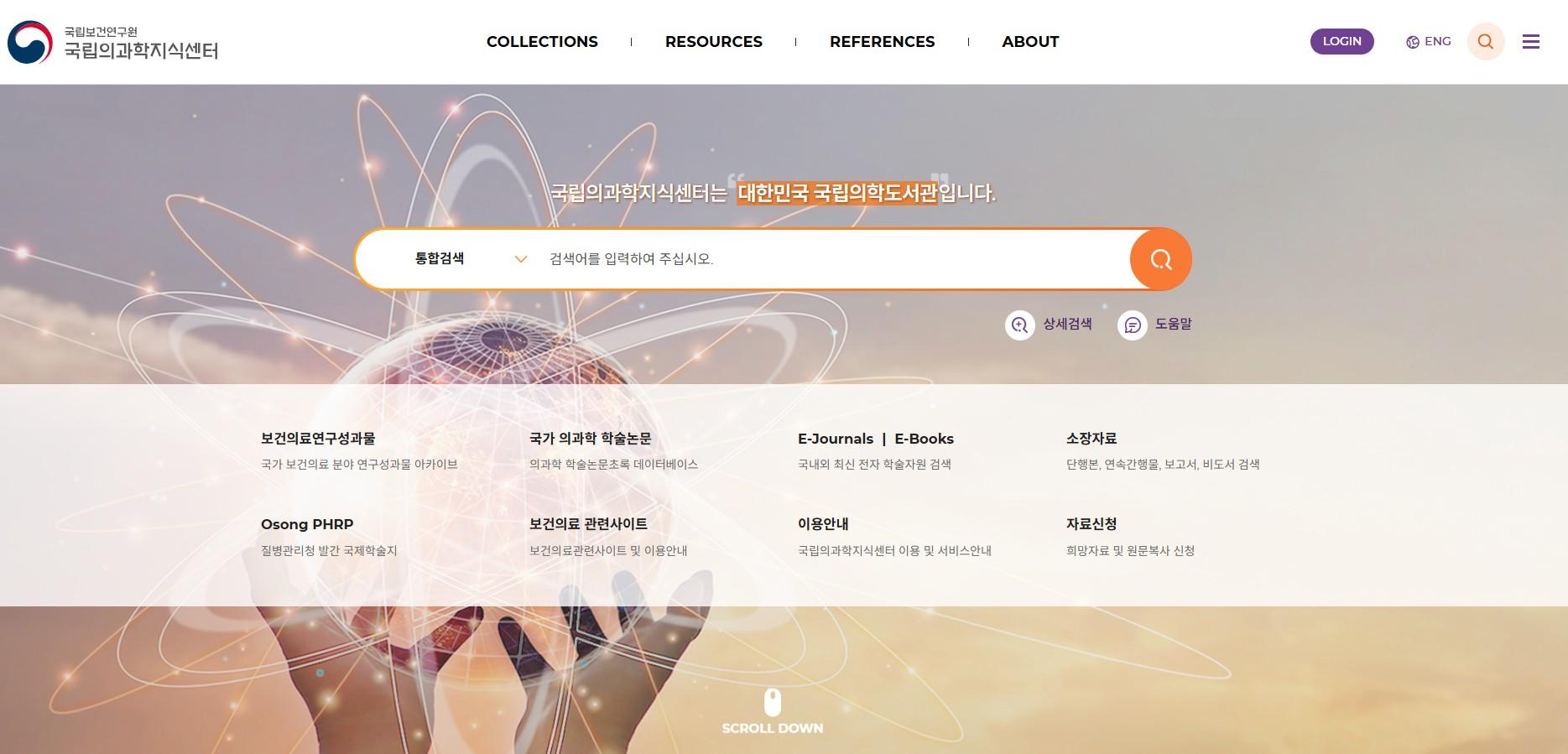Open the 소장자료 link
Image resolution: width=1568 pixels, height=754 pixels.
click(x=1091, y=439)
